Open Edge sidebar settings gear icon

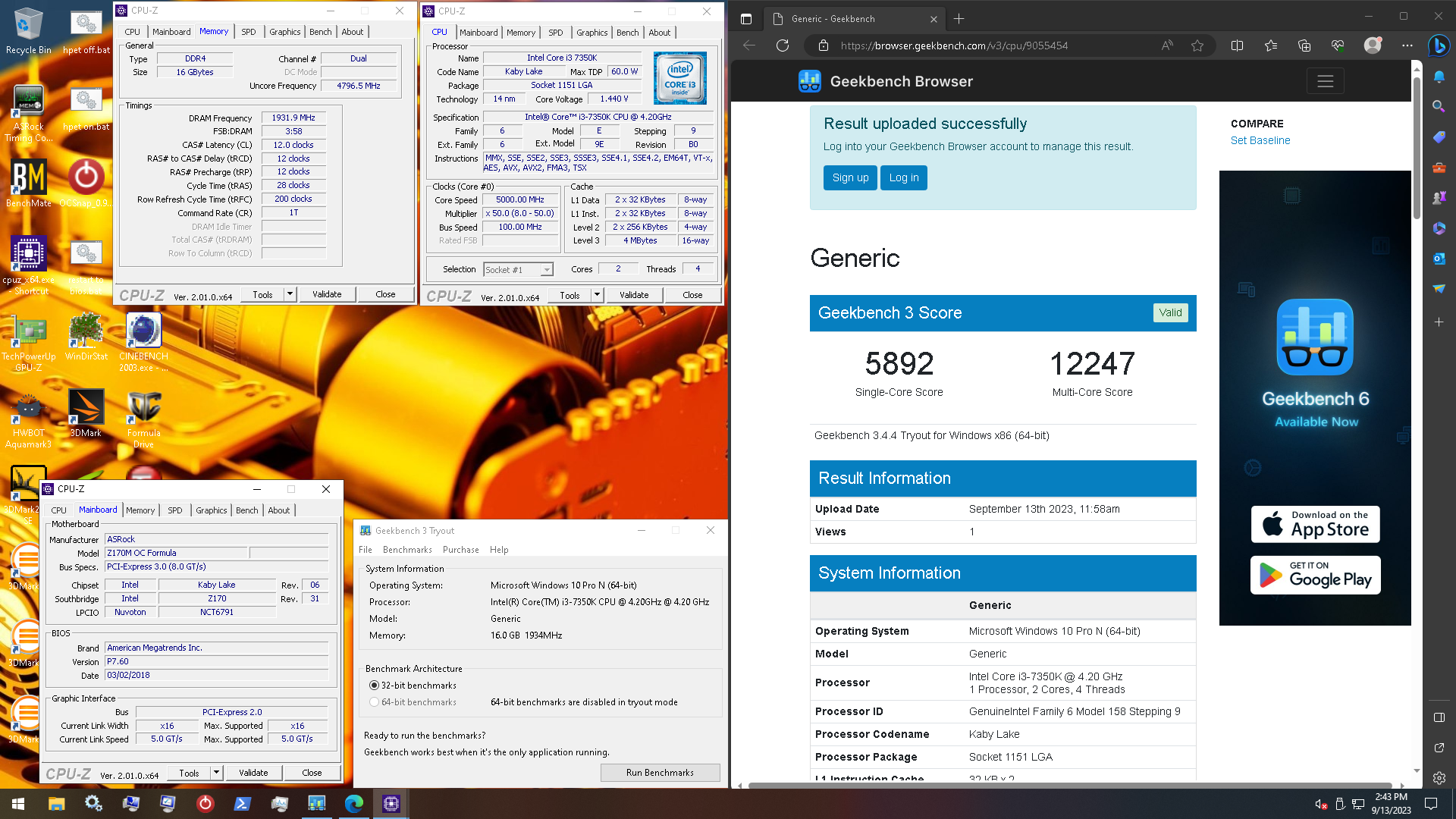pyautogui.click(x=1439, y=777)
